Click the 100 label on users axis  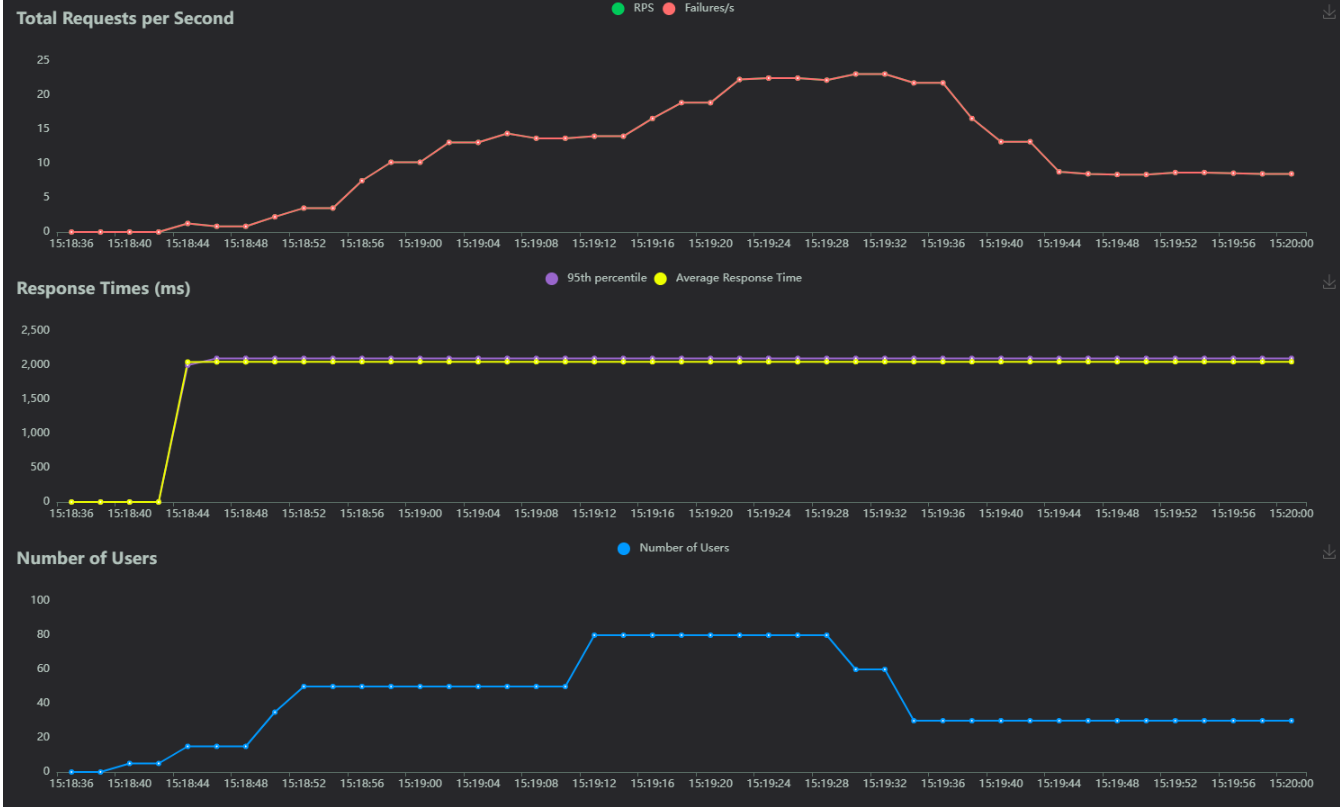point(41,600)
